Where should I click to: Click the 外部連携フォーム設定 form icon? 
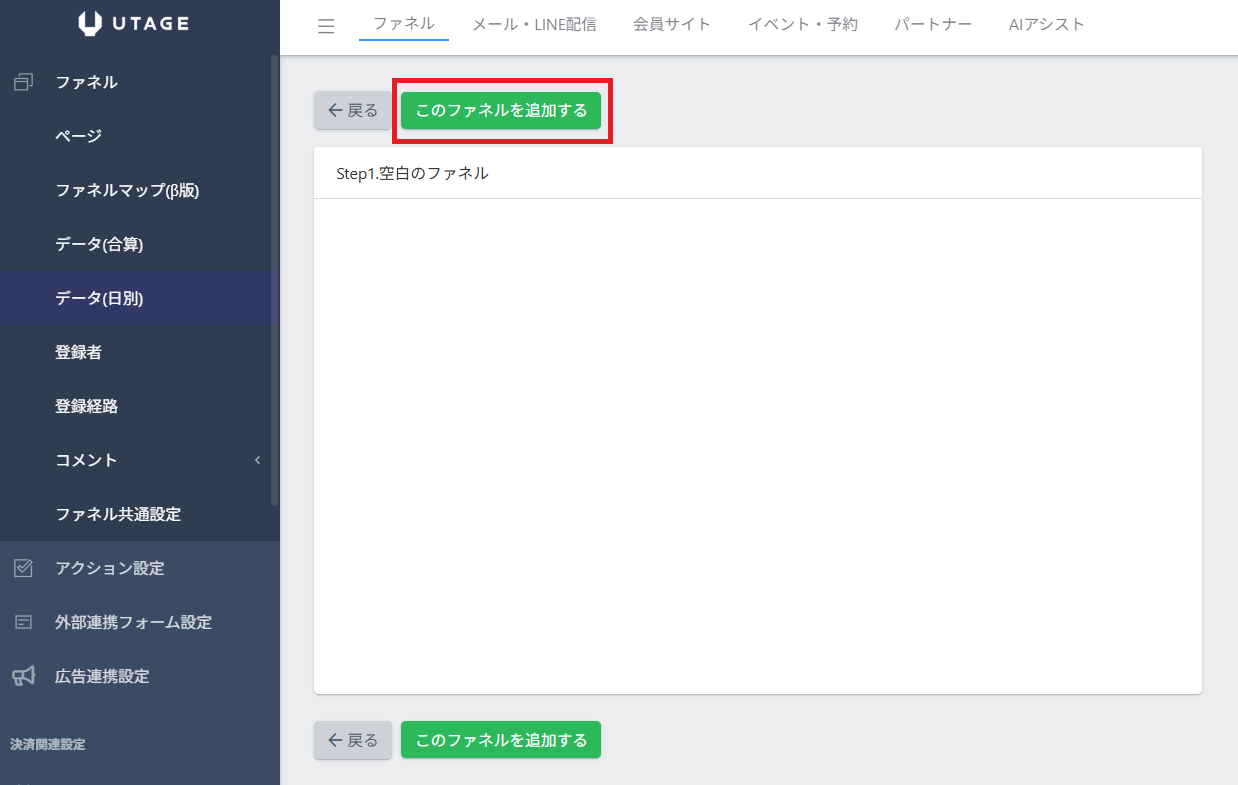tap(24, 622)
